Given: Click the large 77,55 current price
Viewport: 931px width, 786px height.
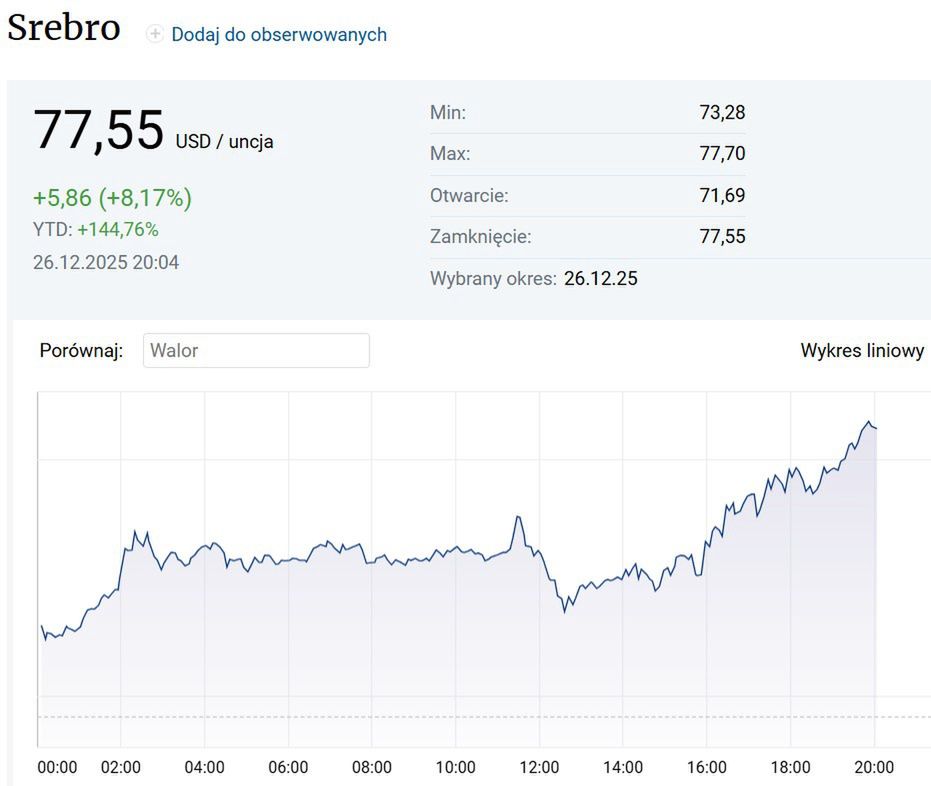Looking at the screenshot, I should (x=98, y=131).
